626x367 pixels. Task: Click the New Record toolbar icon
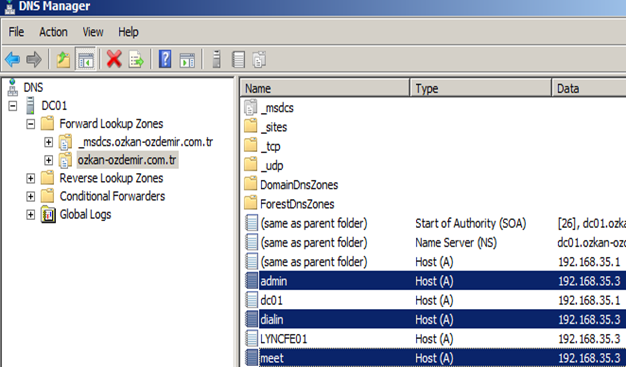click(238, 60)
